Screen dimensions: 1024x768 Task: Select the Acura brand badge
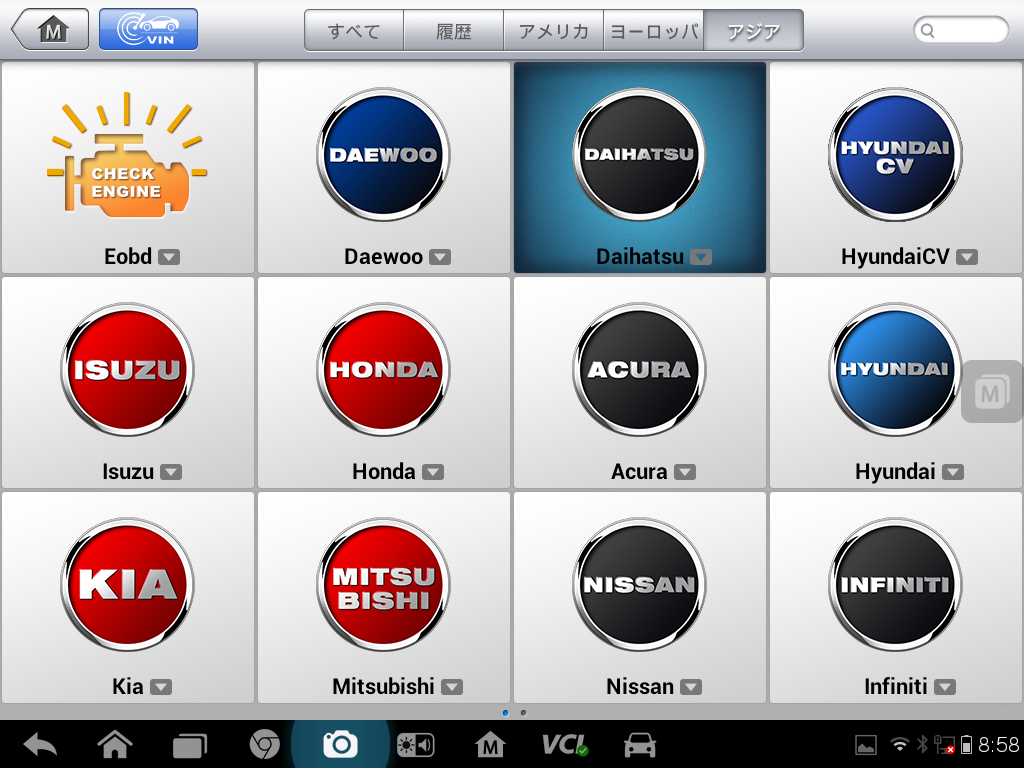pos(639,370)
